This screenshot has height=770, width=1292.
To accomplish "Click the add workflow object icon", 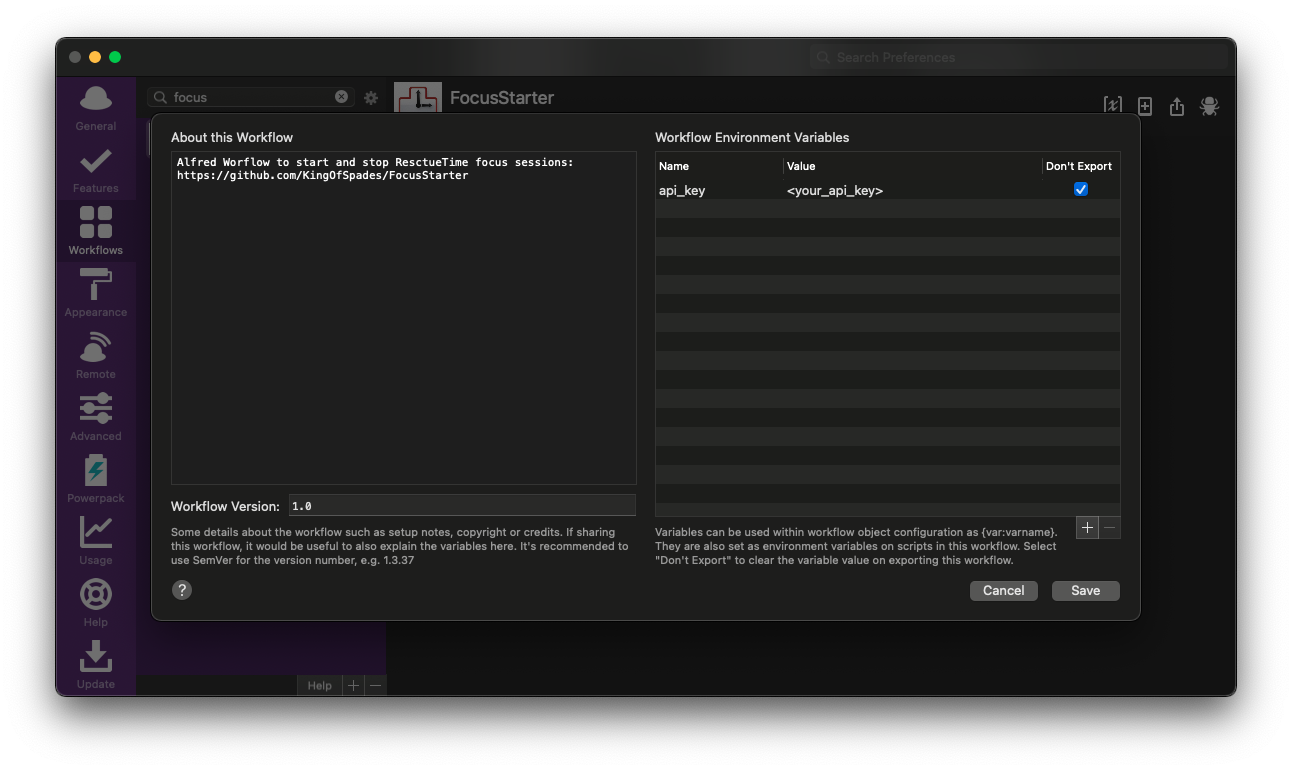I will [1145, 106].
